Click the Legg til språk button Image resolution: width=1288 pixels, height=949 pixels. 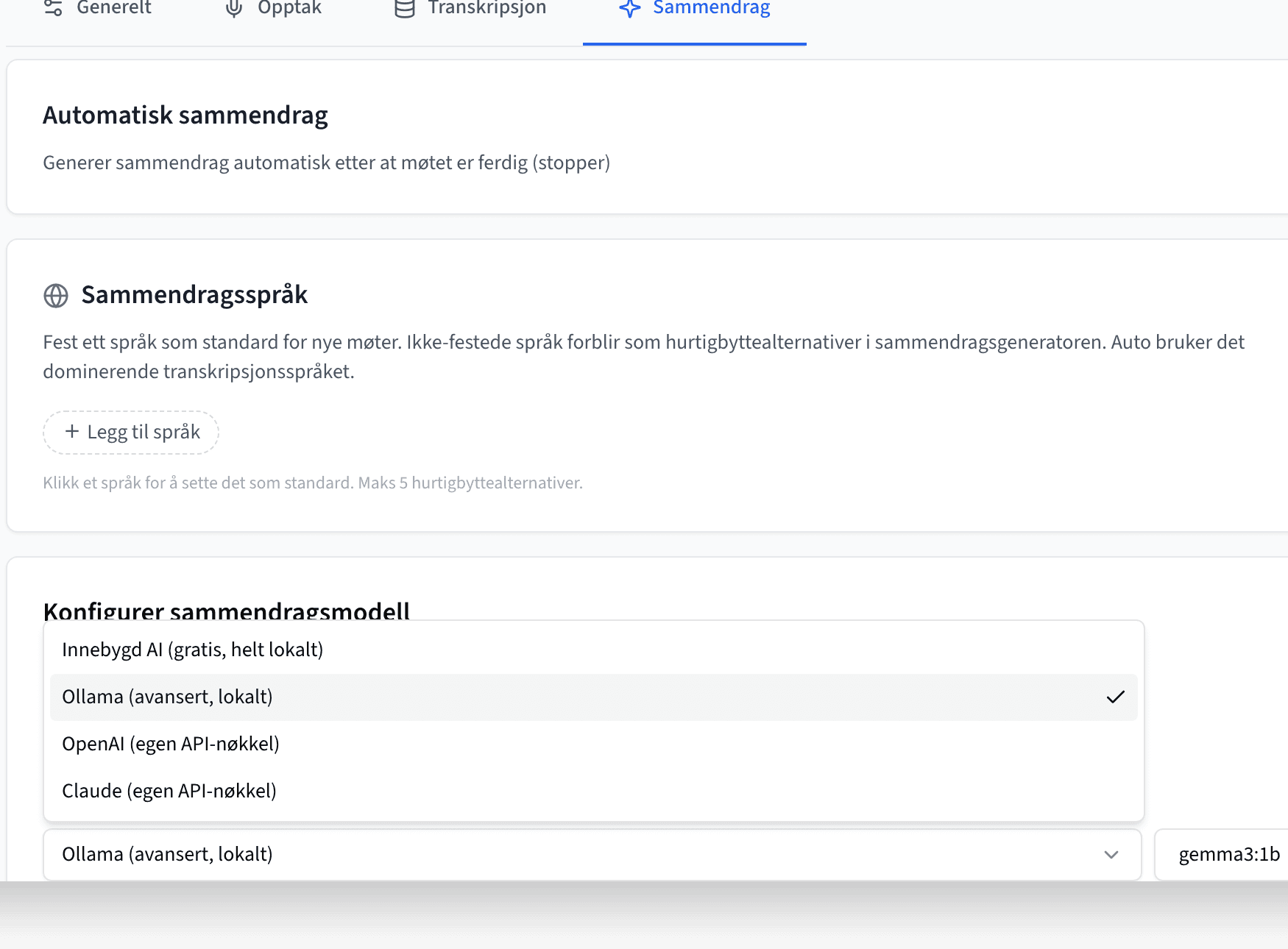[x=131, y=432]
